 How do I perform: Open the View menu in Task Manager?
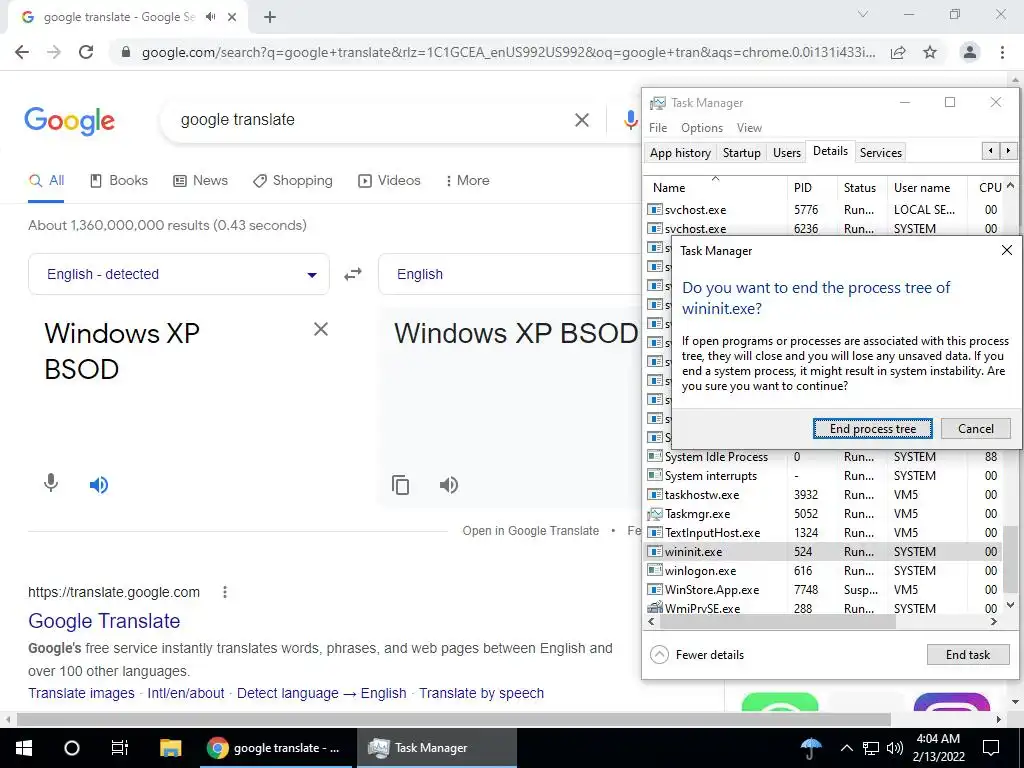point(749,128)
